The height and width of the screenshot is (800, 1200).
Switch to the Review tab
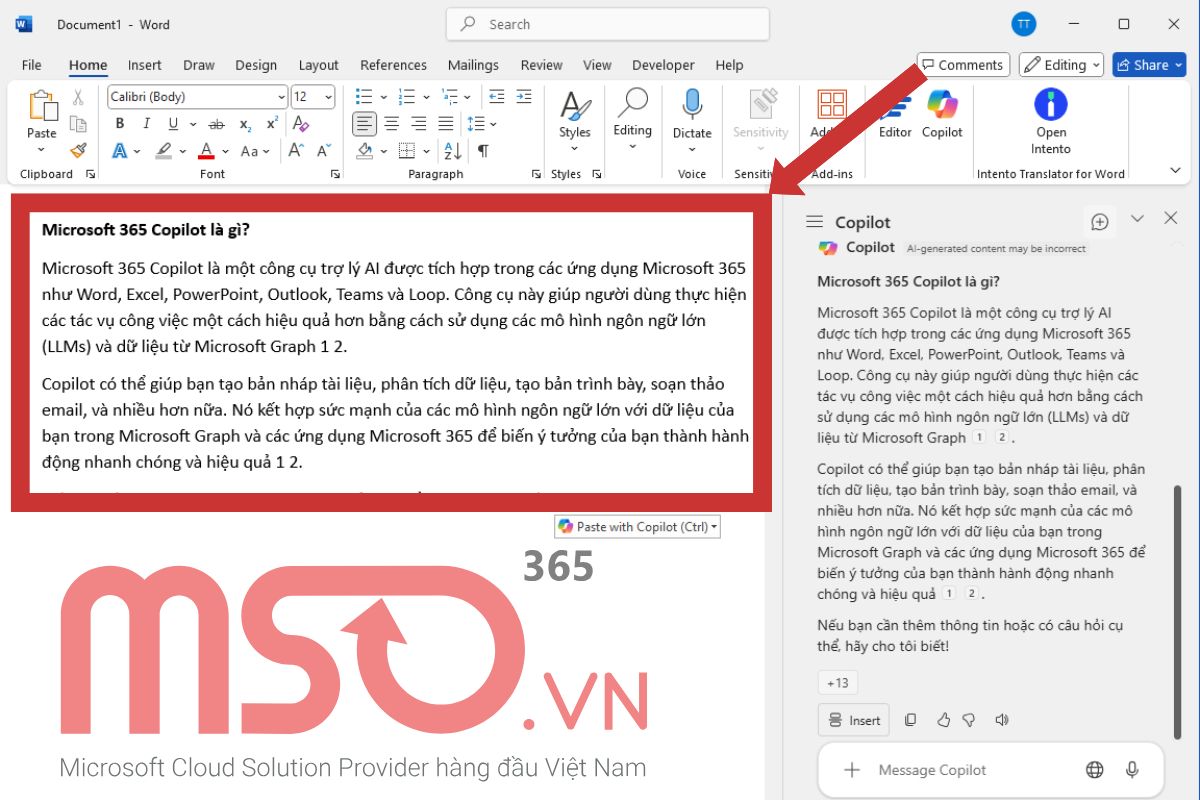541,65
